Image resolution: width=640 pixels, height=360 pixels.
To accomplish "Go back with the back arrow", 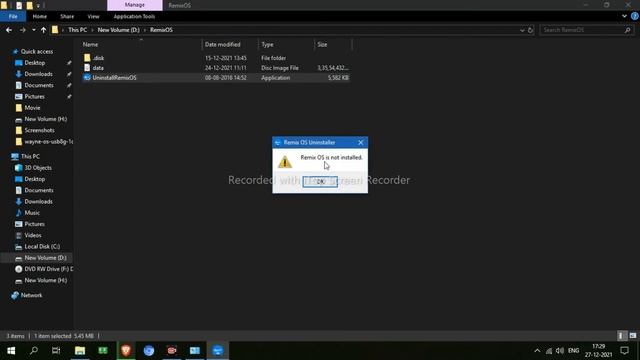I will (x=9, y=30).
